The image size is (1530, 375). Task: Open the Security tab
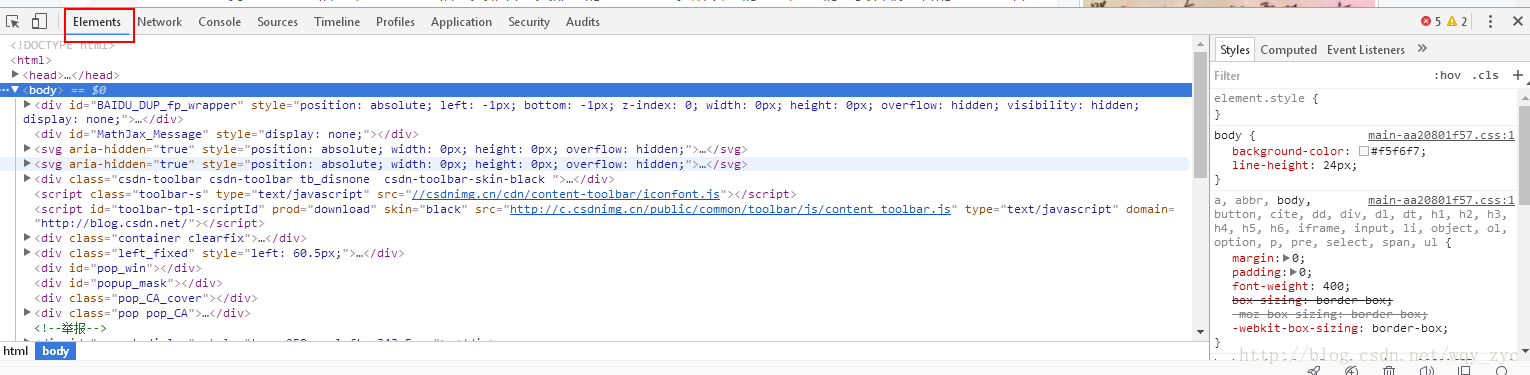pyautogui.click(x=529, y=22)
